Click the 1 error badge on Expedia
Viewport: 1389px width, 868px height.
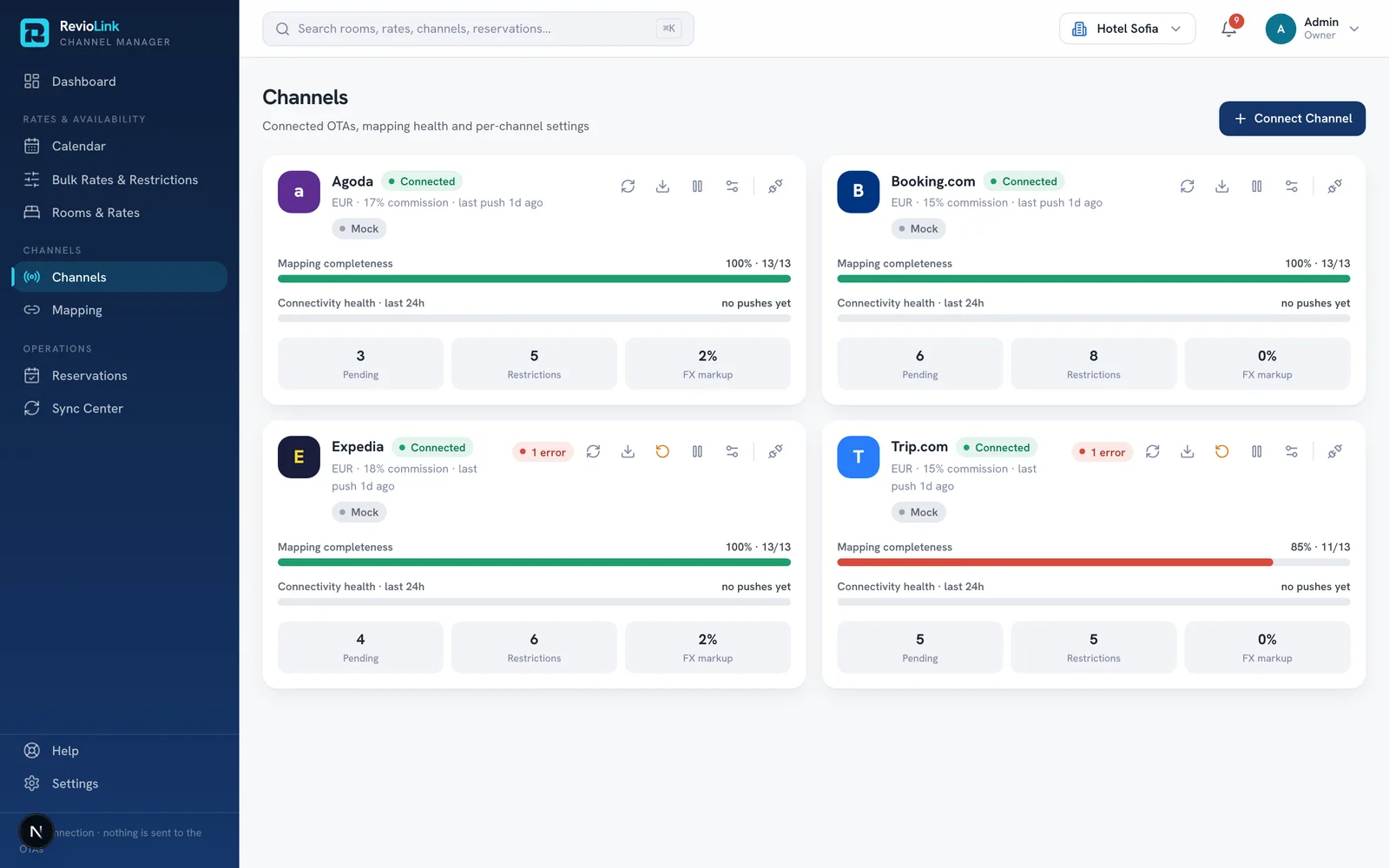coord(543,452)
